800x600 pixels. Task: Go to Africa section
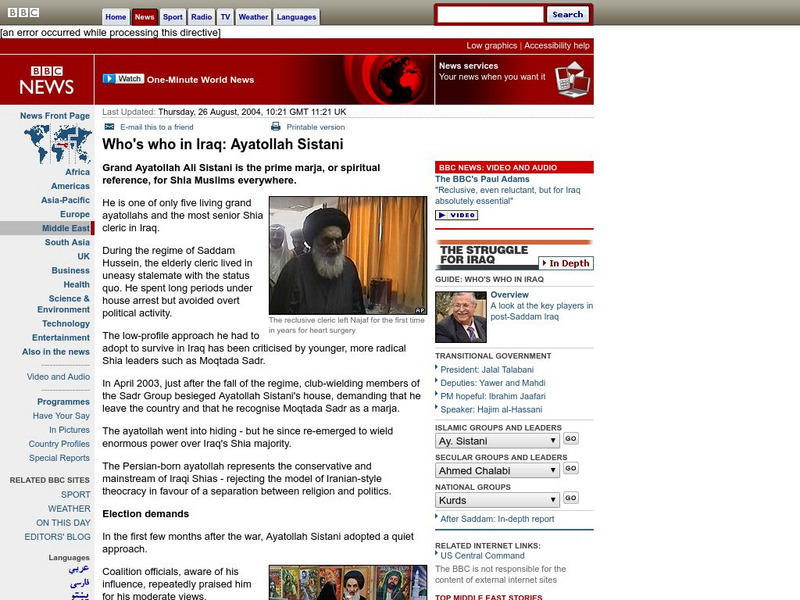[x=77, y=172]
